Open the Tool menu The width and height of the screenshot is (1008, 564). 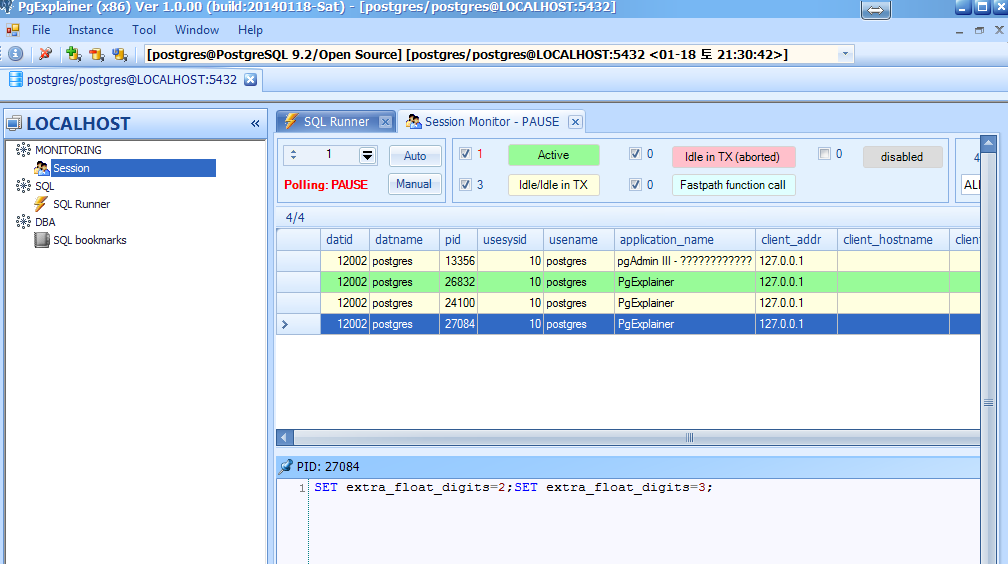144,30
